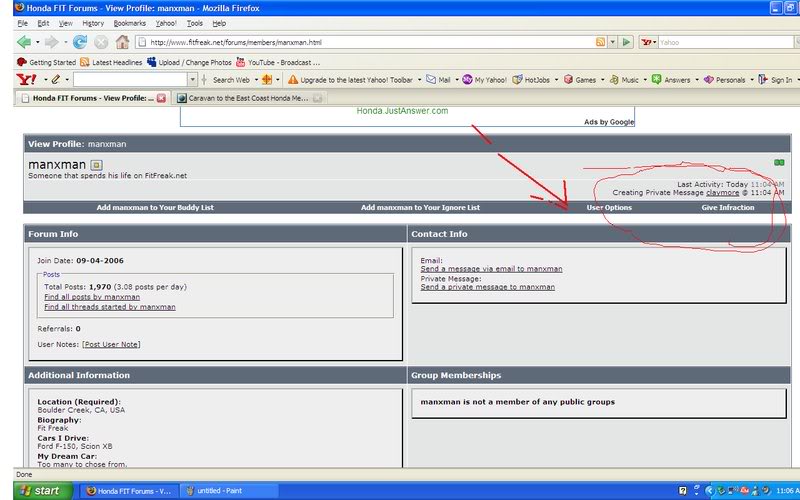The height and width of the screenshot is (500, 800).
Task: Open the Bookmarks menu
Action: click(130, 23)
